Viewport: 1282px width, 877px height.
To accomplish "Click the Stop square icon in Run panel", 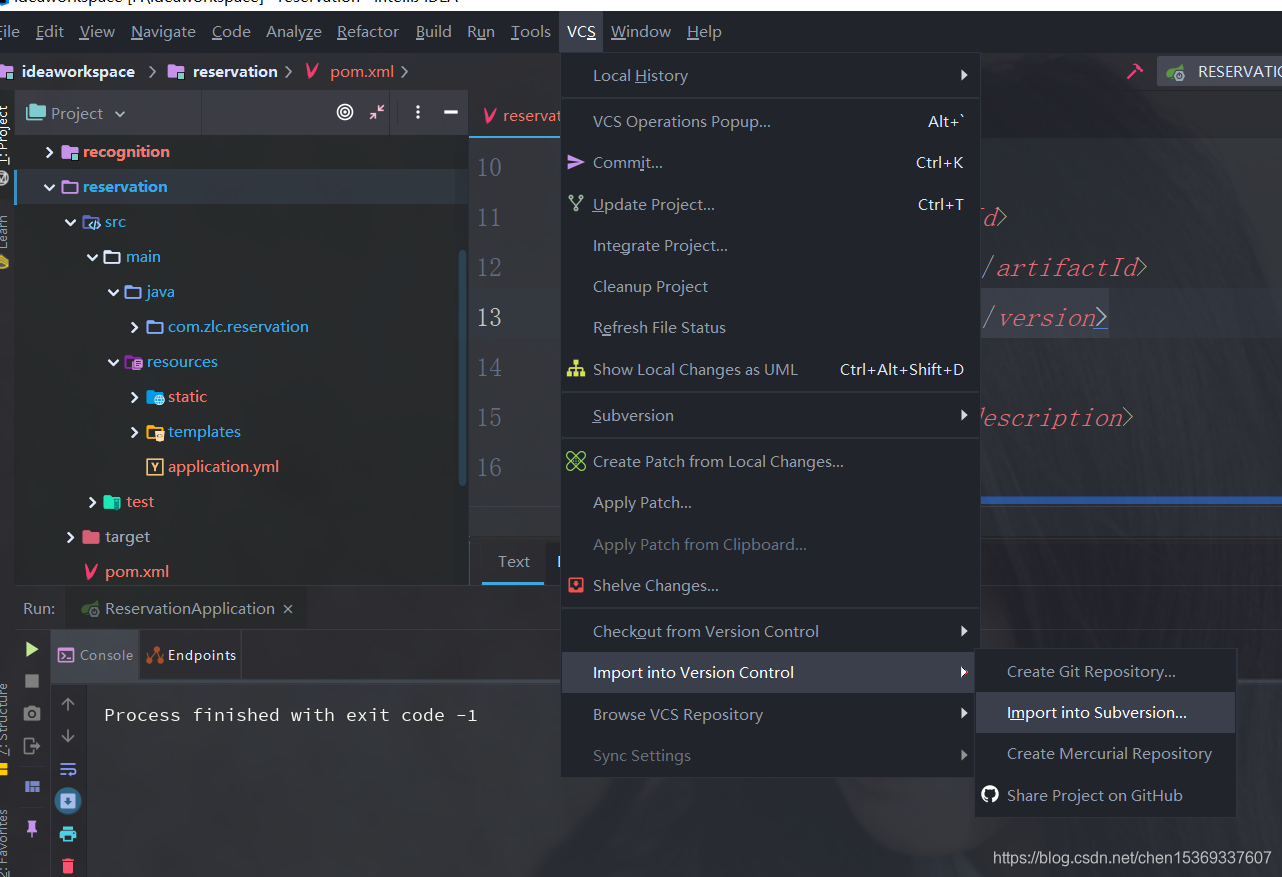I will pyautogui.click(x=32, y=681).
